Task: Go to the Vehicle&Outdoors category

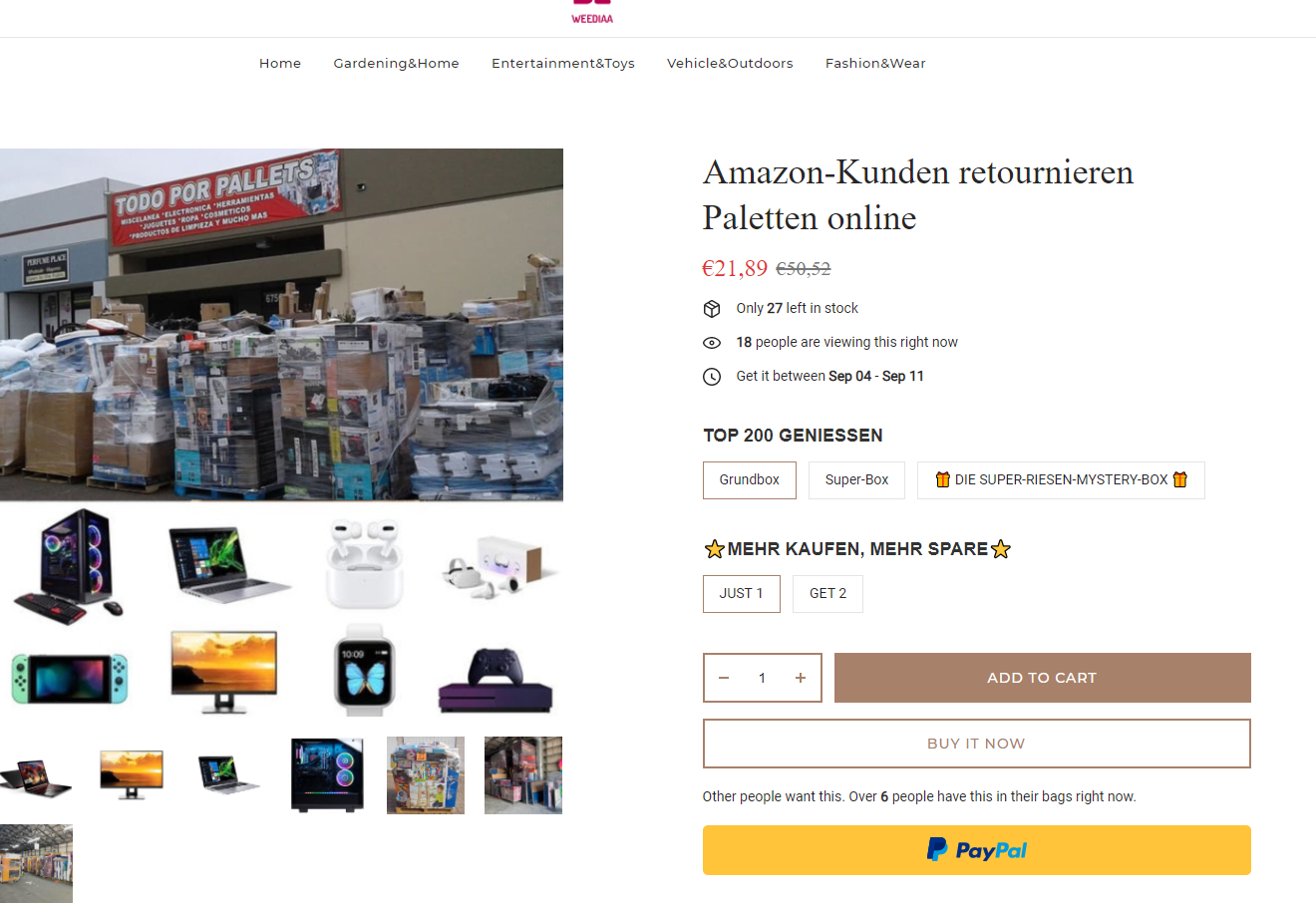Action: (x=730, y=63)
